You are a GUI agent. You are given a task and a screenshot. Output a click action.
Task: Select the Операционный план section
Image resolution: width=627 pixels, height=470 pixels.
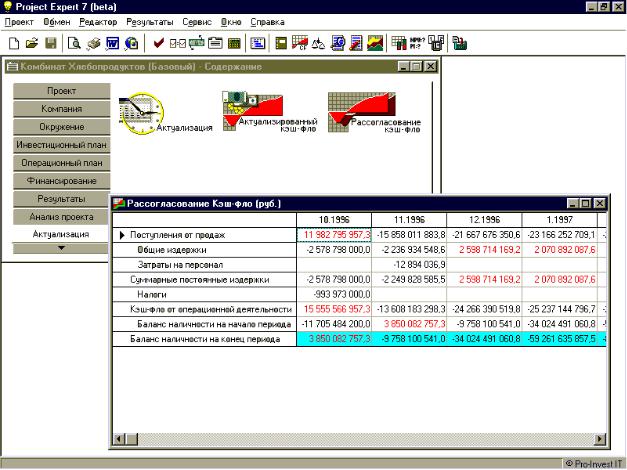click(x=62, y=163)
